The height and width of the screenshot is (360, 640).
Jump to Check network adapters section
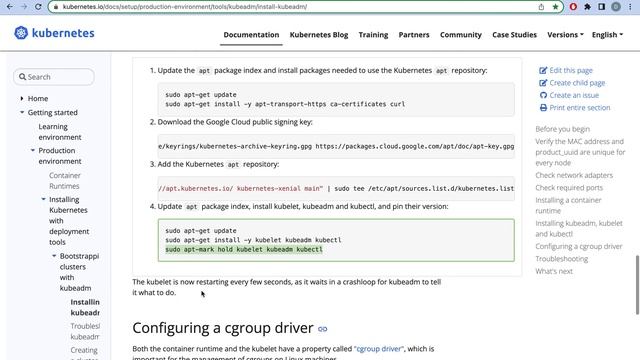tap(574, 175)
